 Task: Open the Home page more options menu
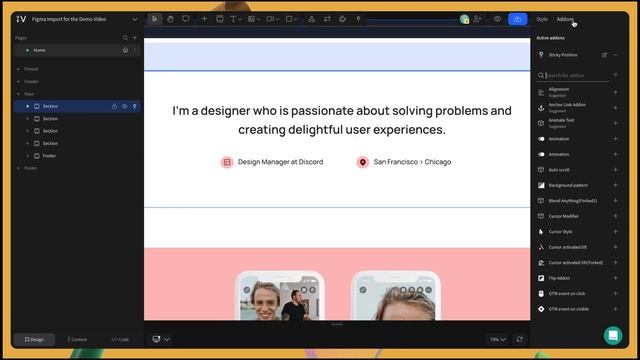coord(135,50)
